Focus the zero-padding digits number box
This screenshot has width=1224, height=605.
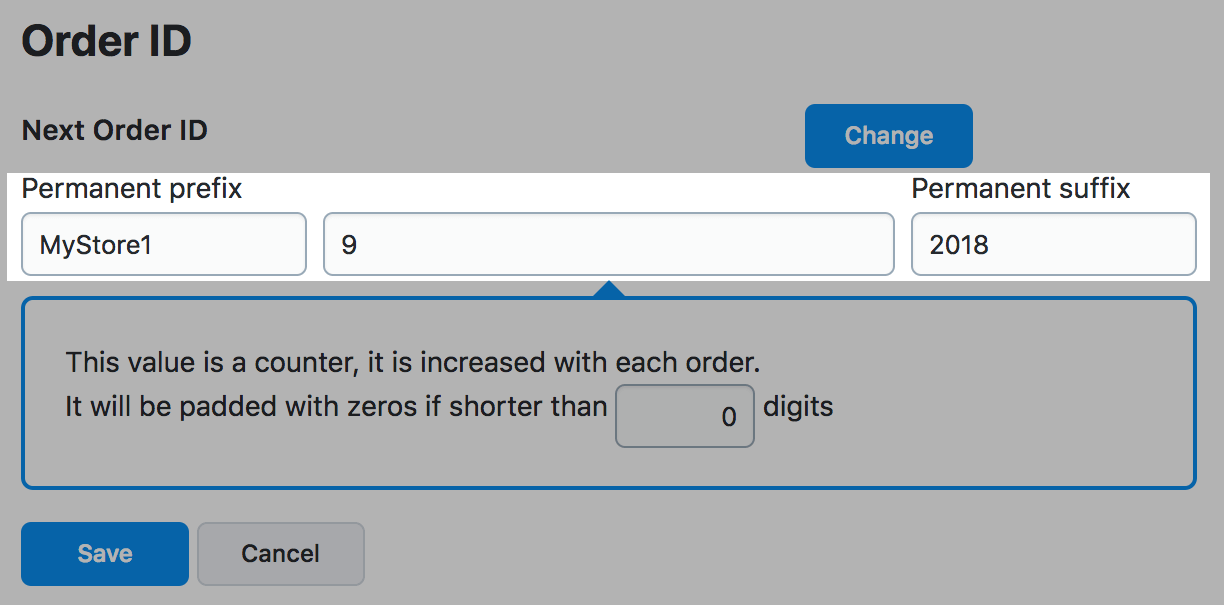[684, 416]
